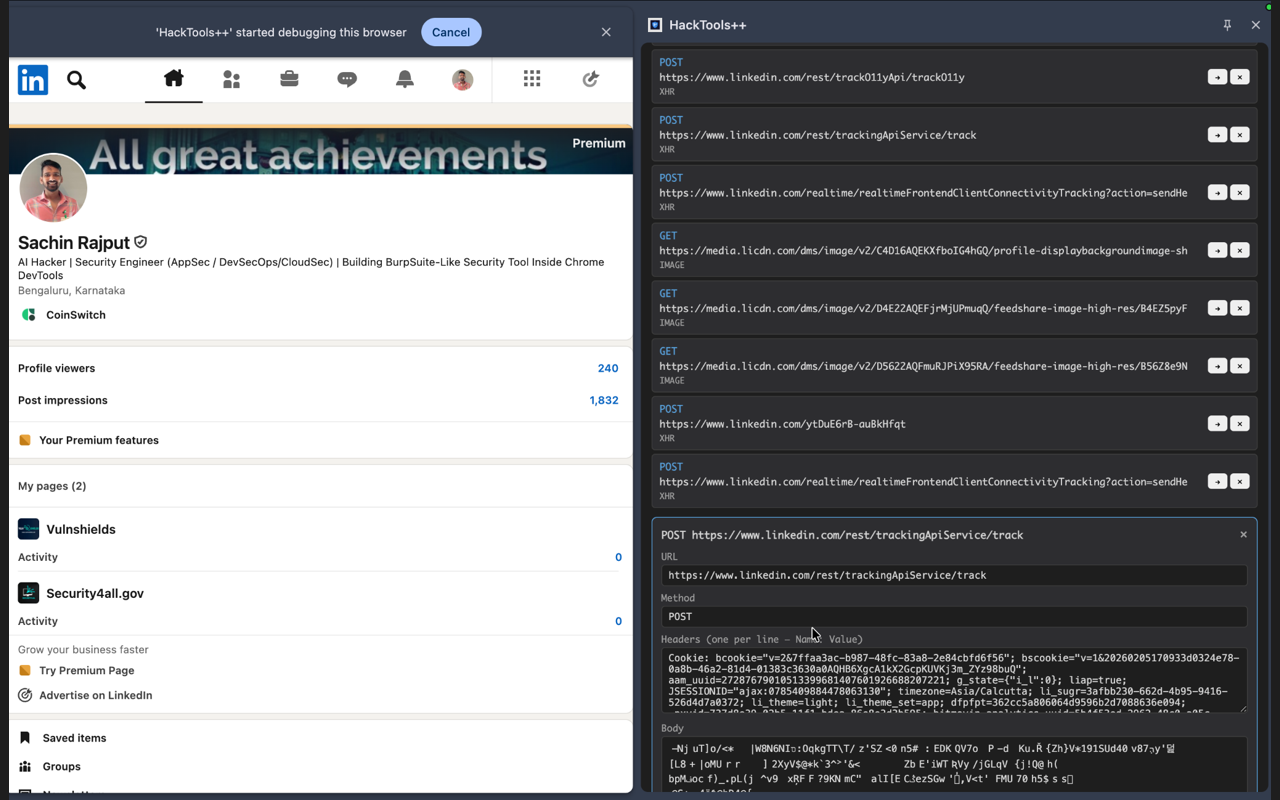Click Sachin Rajput's profile photo
Image resolution: width=1280 pixels, height=800 pixels.
tap(53, 188)
